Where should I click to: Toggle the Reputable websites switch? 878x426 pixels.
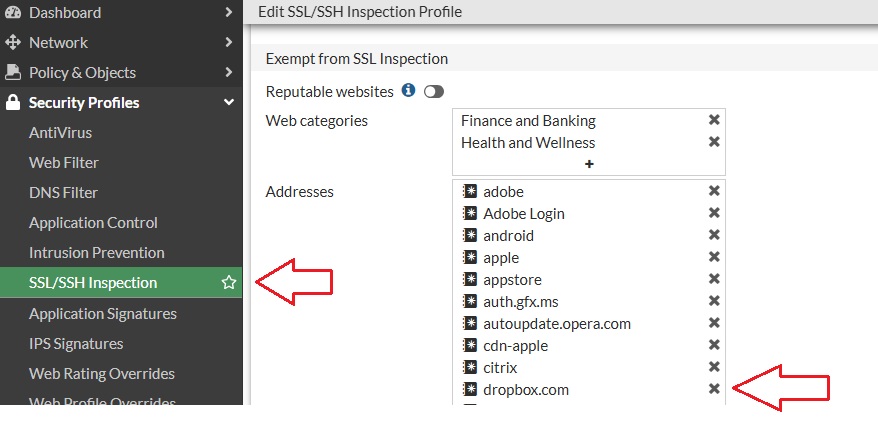click(433, 91)
